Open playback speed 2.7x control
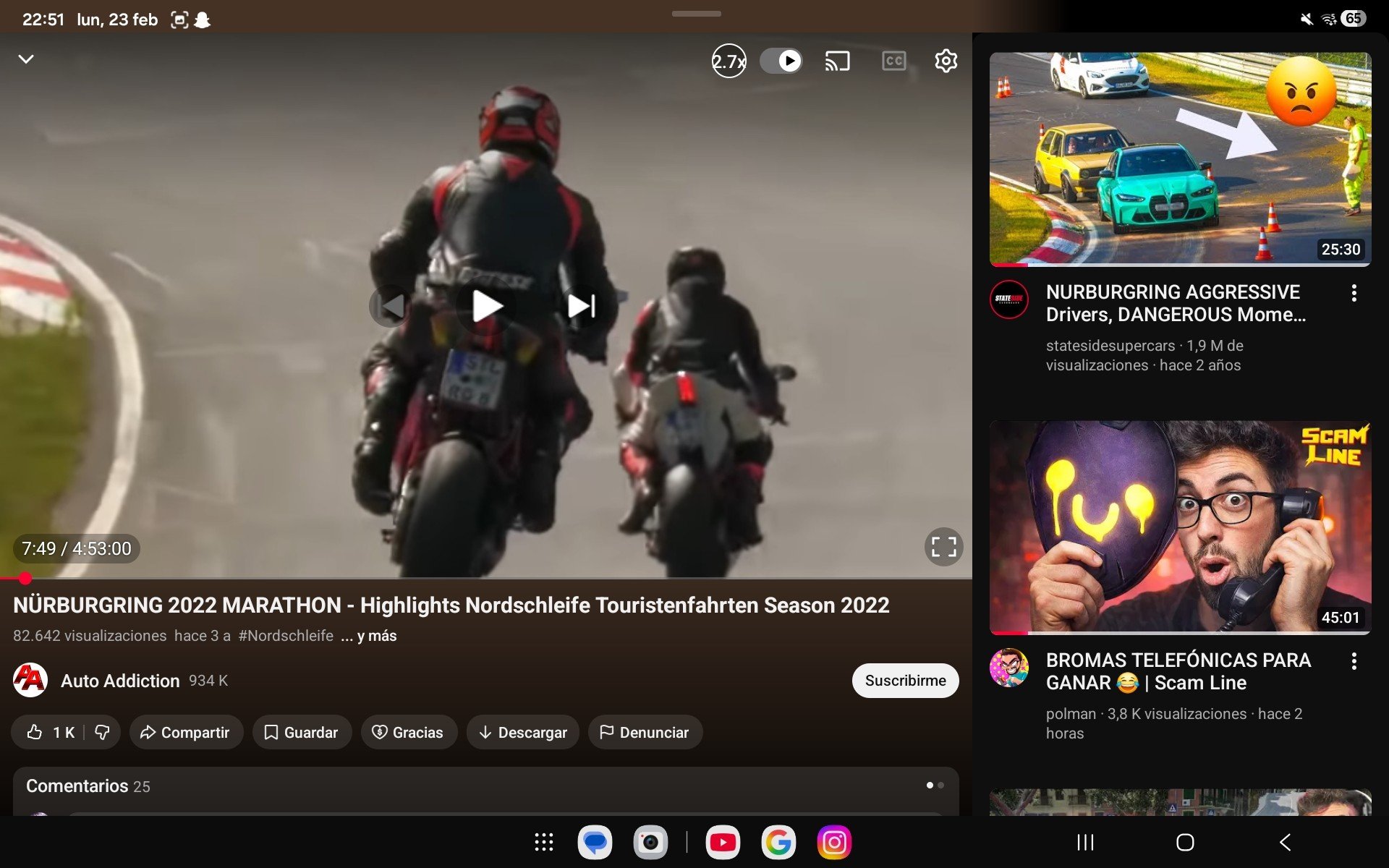Screen dimensions: 1389x868 coord(729,61)
